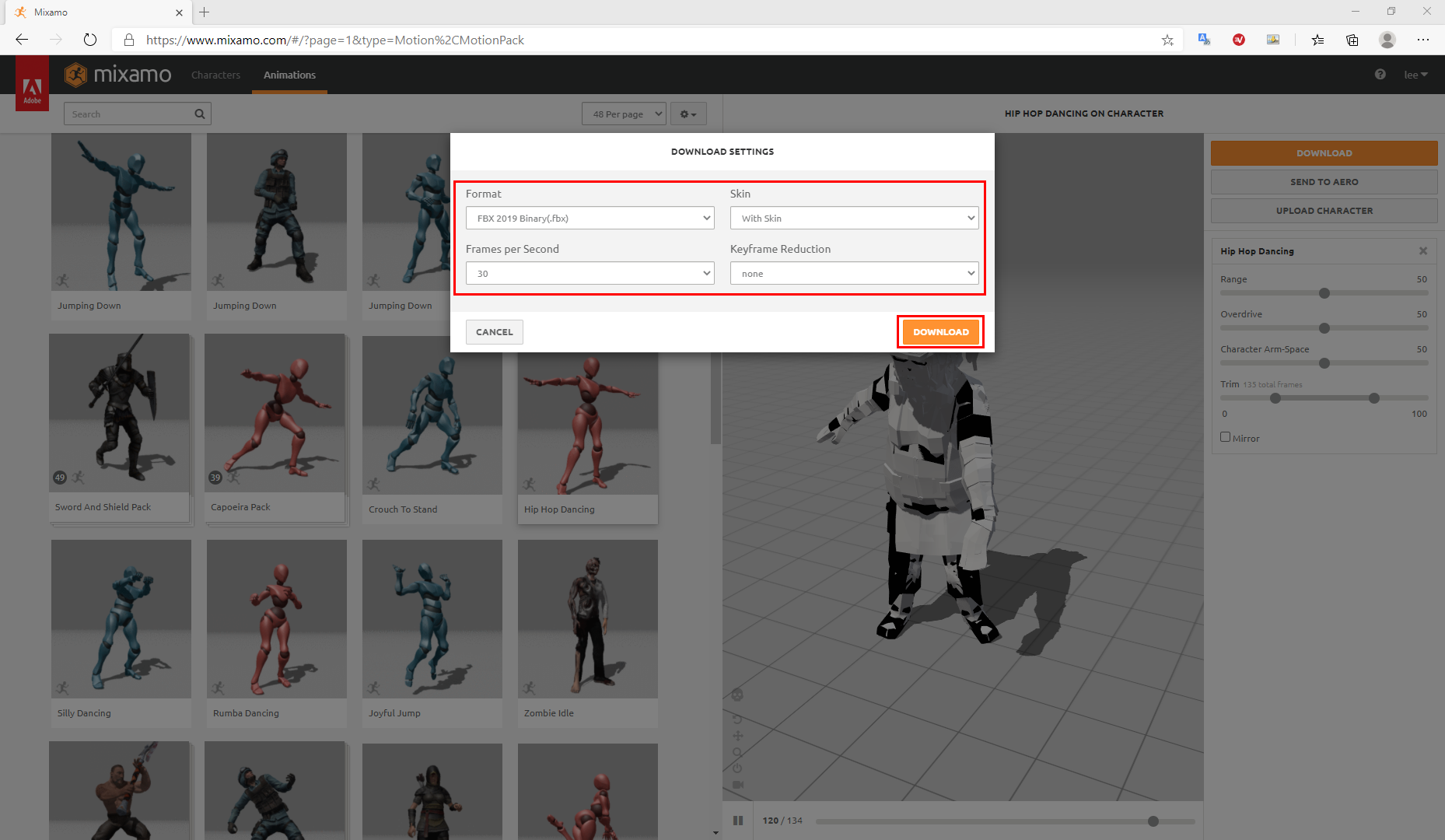Toggle the Mirror checkbox
1445x840 pixels.
(1226, 437)
